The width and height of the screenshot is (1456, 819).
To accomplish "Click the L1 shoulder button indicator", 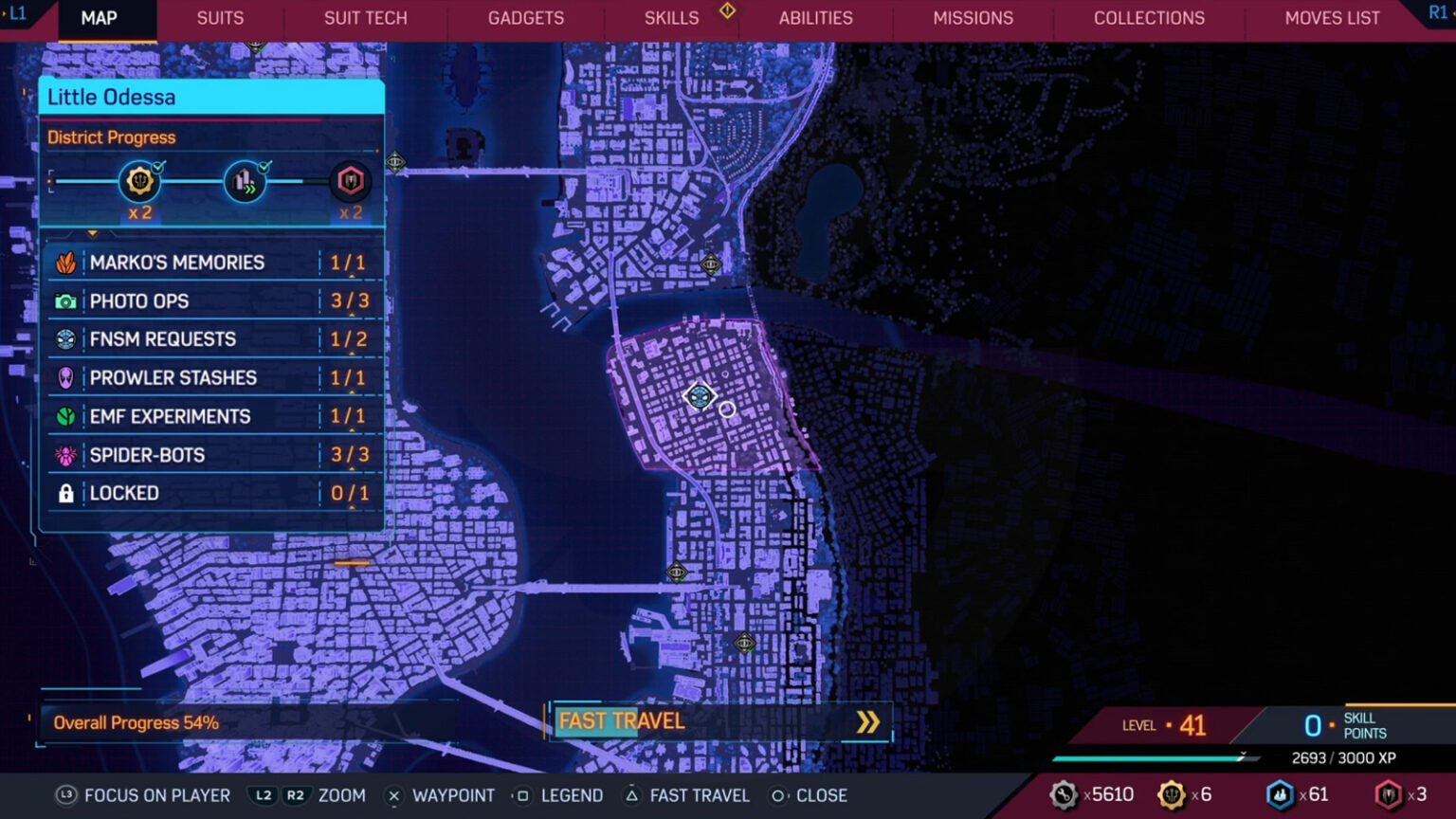I will pyautogui.click(x=17, y=13).
